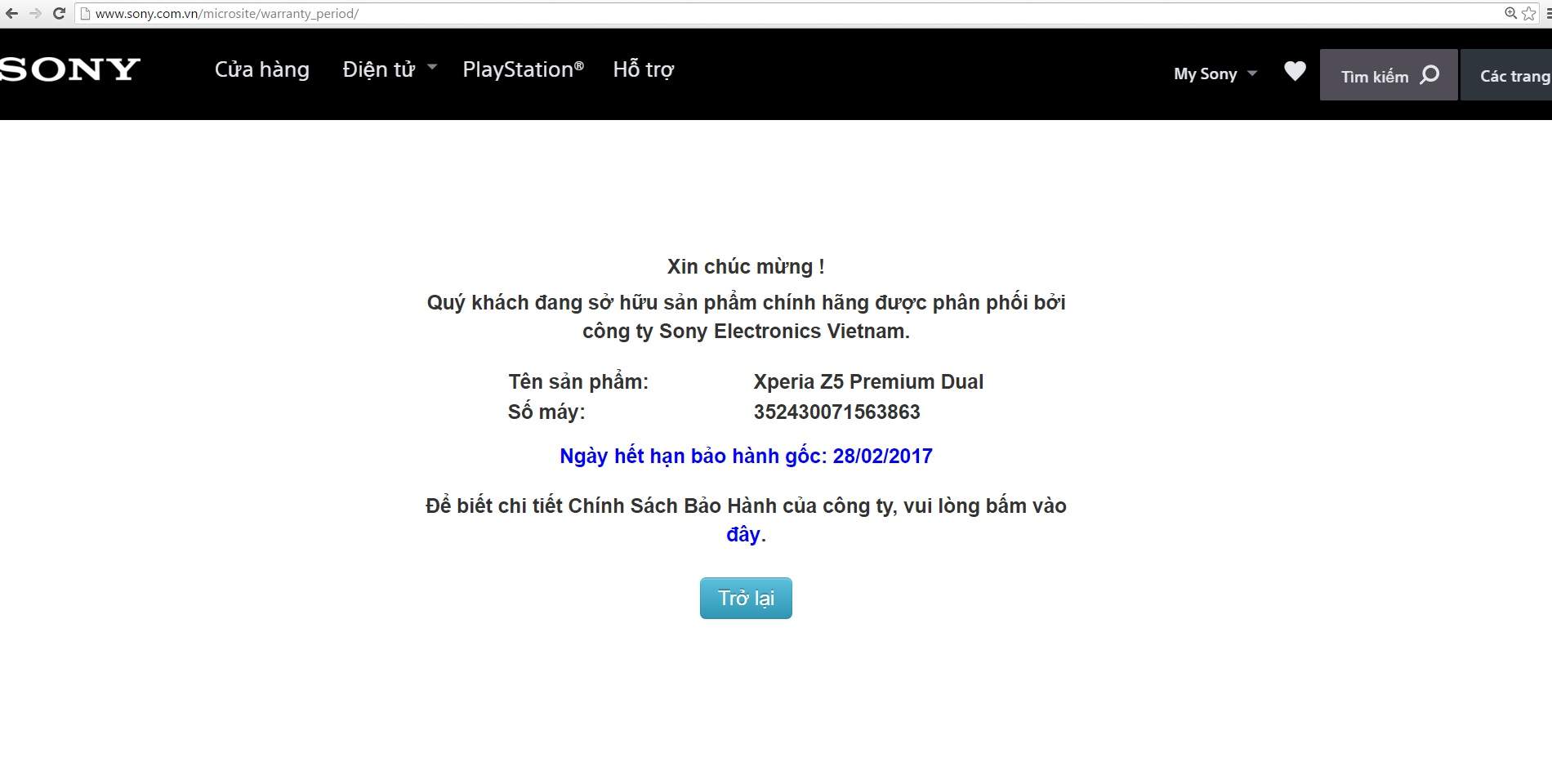Click the Sony logo
Viewport: 1552px width, 784px height.
point(69,69)
